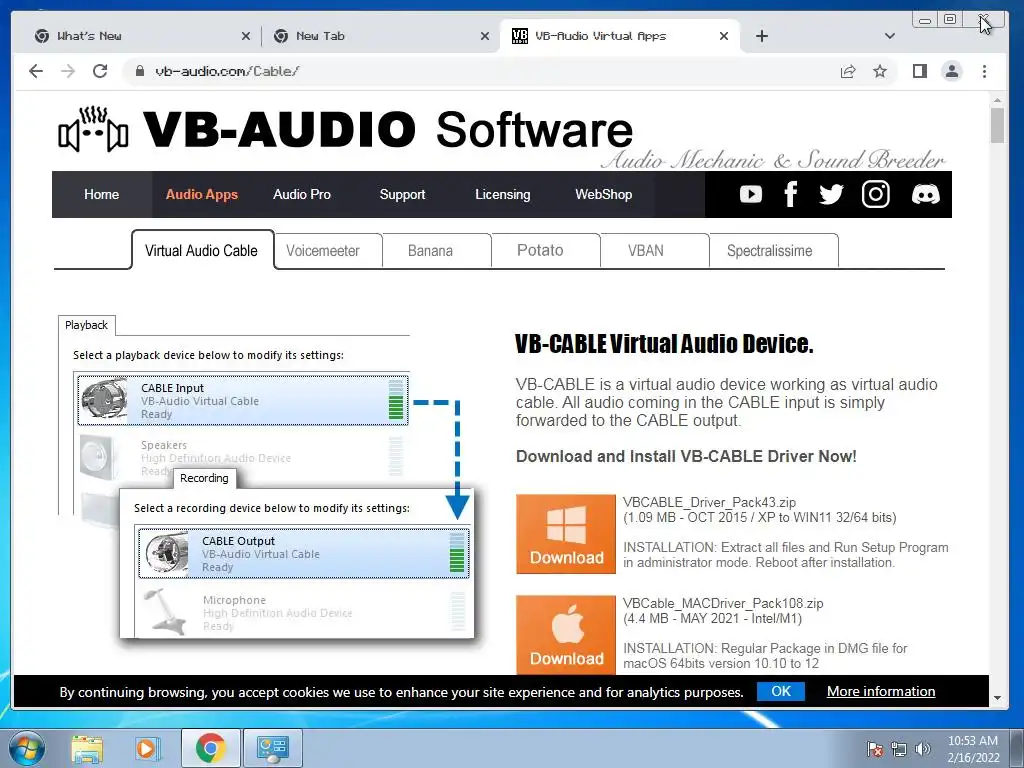Select the Virtual Audio Cable tab
Screen dimensions: 1024x768
(202, 250)
